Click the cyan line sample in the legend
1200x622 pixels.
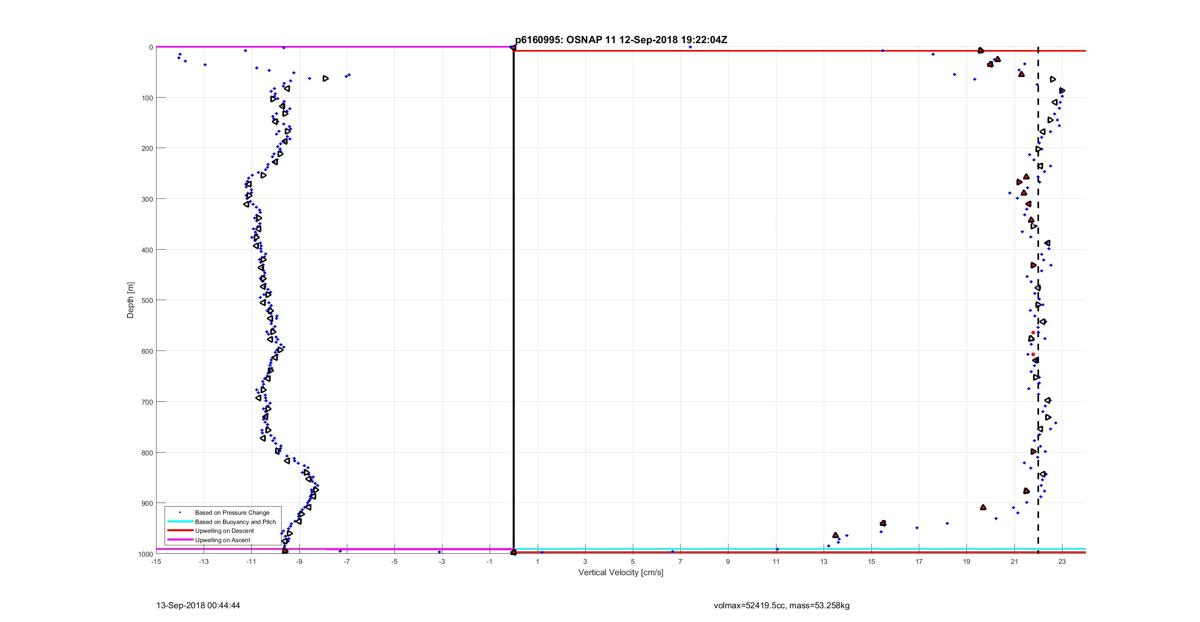coord(179,522)
